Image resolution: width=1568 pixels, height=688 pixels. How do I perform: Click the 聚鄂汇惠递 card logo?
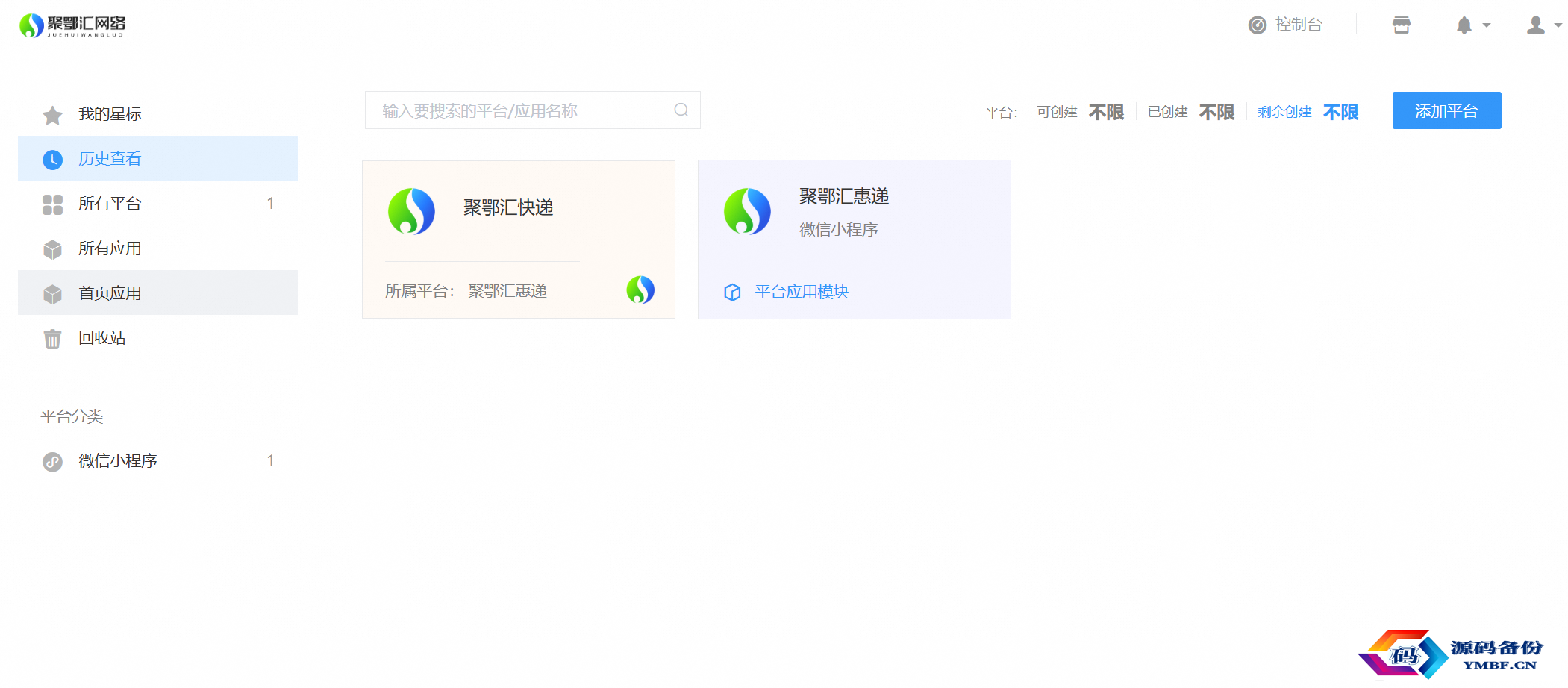[x=747, y=211]
